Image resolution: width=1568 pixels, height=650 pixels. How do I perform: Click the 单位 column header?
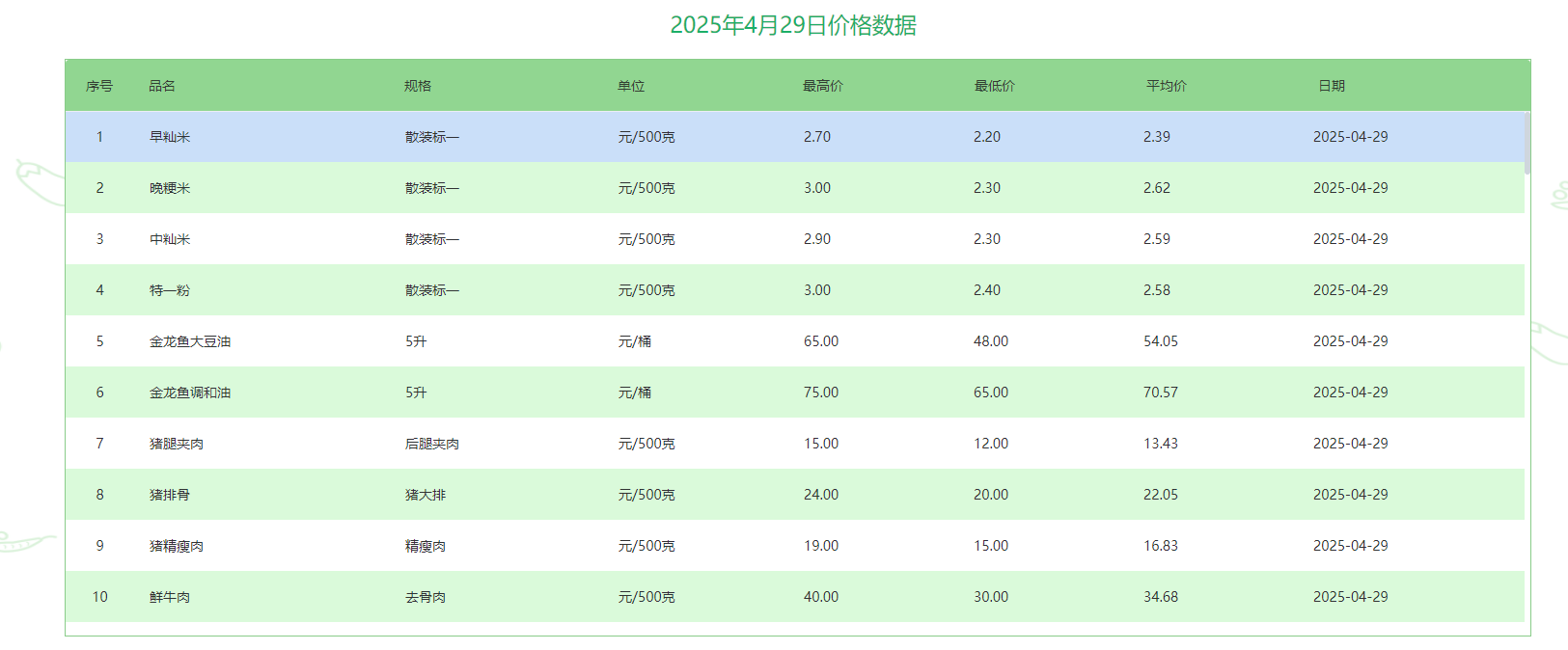pyautogui.click(x=631, y=86)
